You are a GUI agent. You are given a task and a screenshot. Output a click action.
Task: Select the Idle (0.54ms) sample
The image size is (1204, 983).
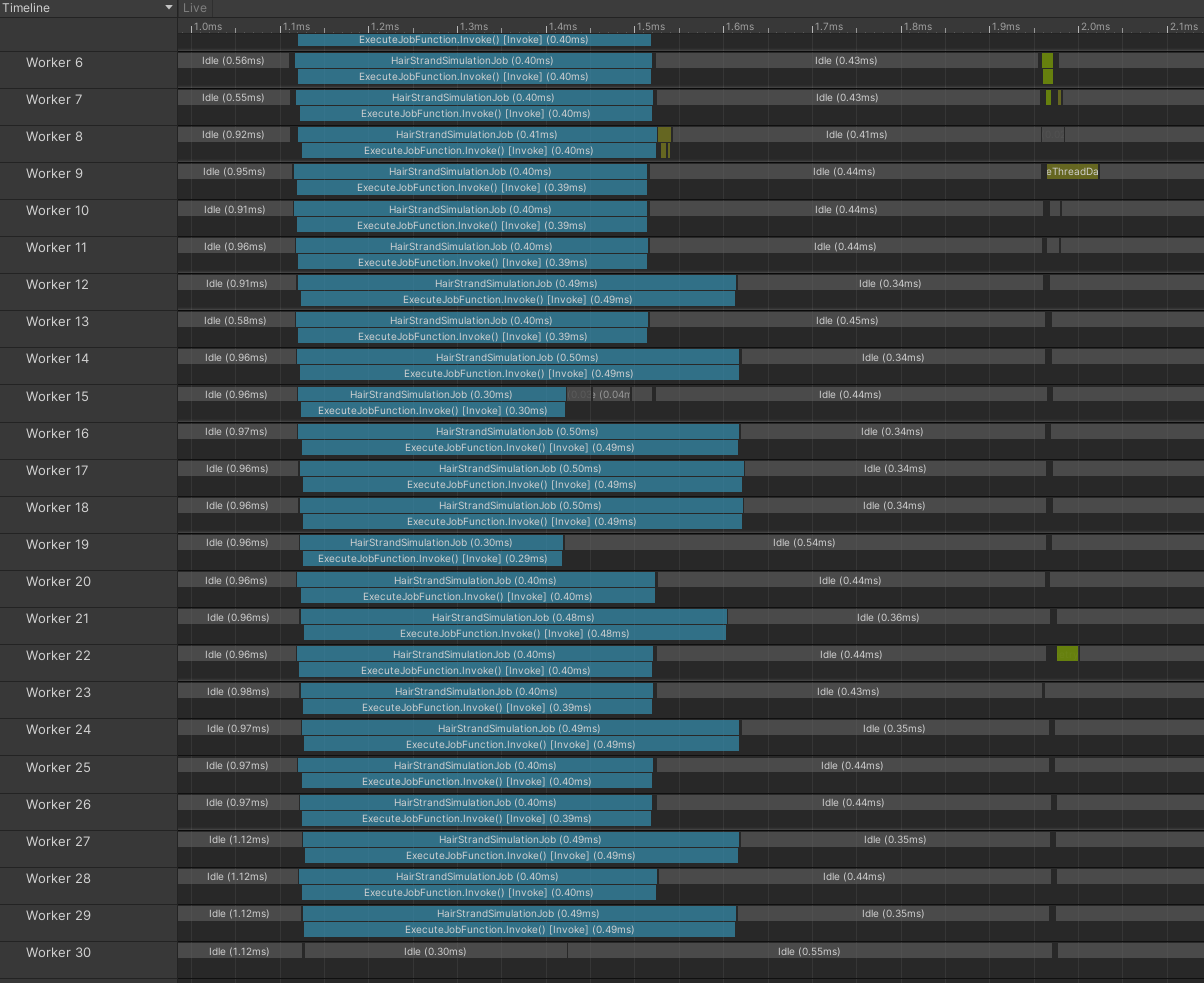tap(803, 543)
